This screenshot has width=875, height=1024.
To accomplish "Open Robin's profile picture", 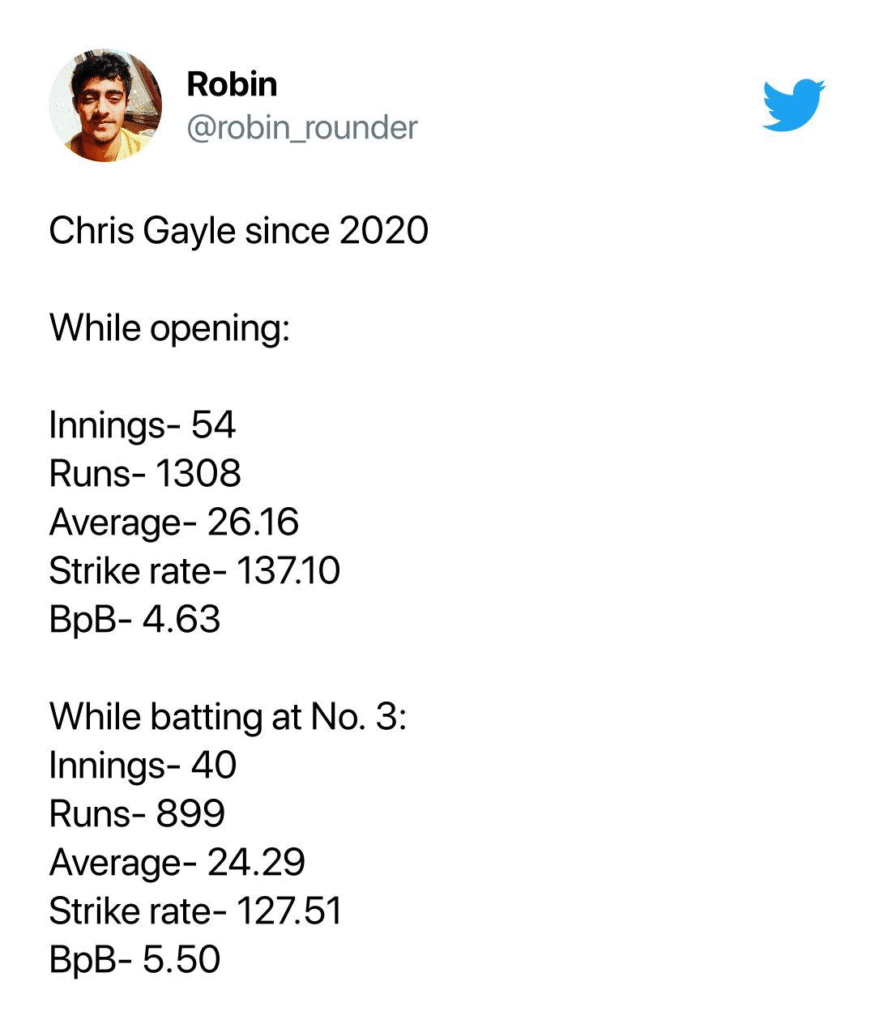I will (105, 105).
